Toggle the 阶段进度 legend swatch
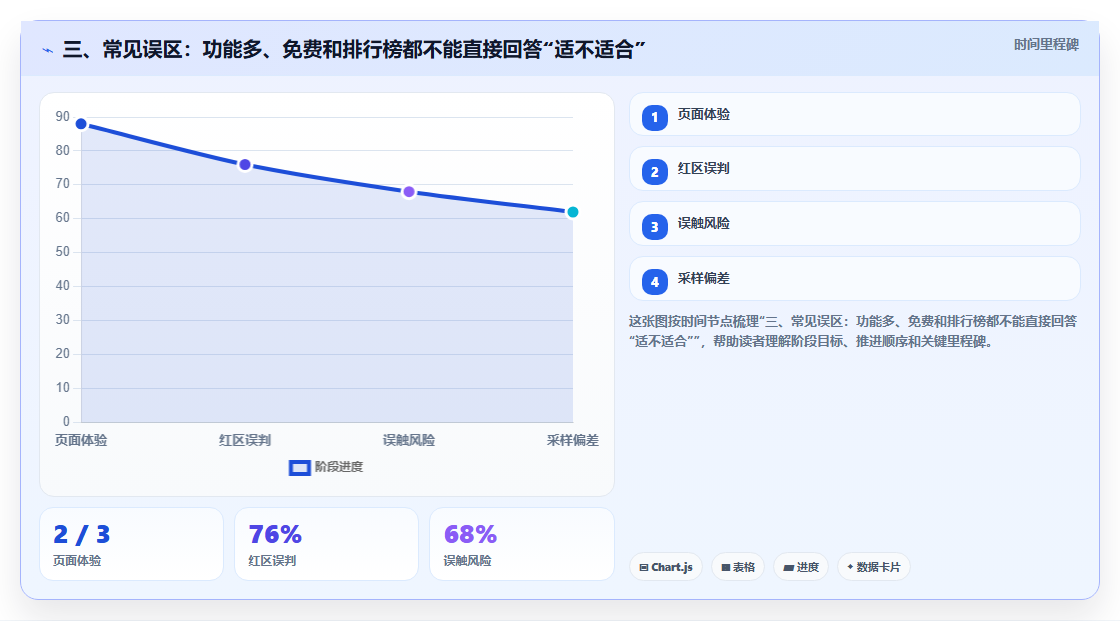 pos(299,468)
